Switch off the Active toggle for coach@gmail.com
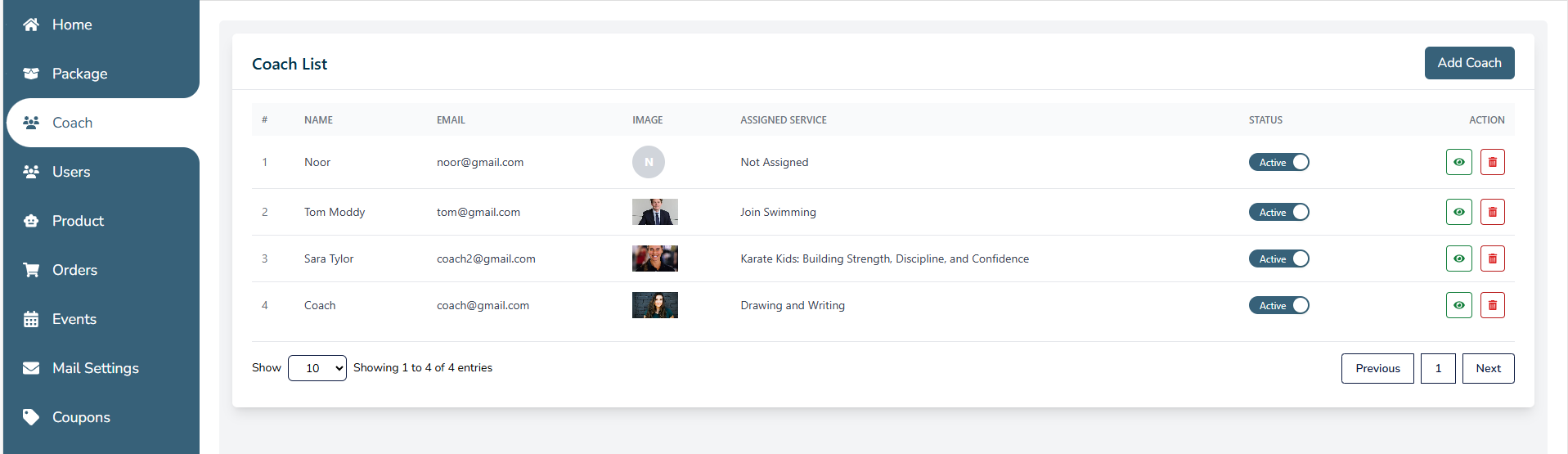Viewport: 1568px width, 454px height. click(1278, 305)
